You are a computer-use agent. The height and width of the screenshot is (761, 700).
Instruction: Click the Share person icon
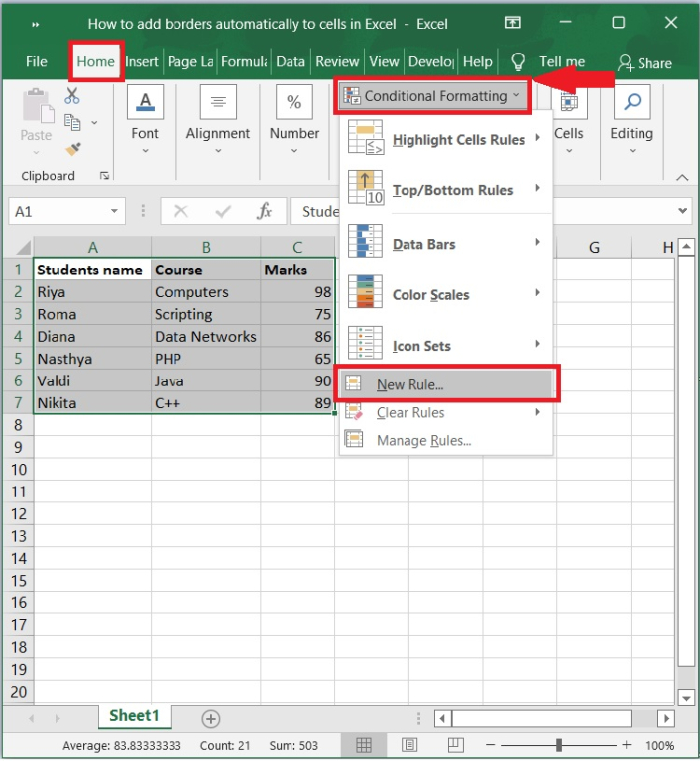626,63
